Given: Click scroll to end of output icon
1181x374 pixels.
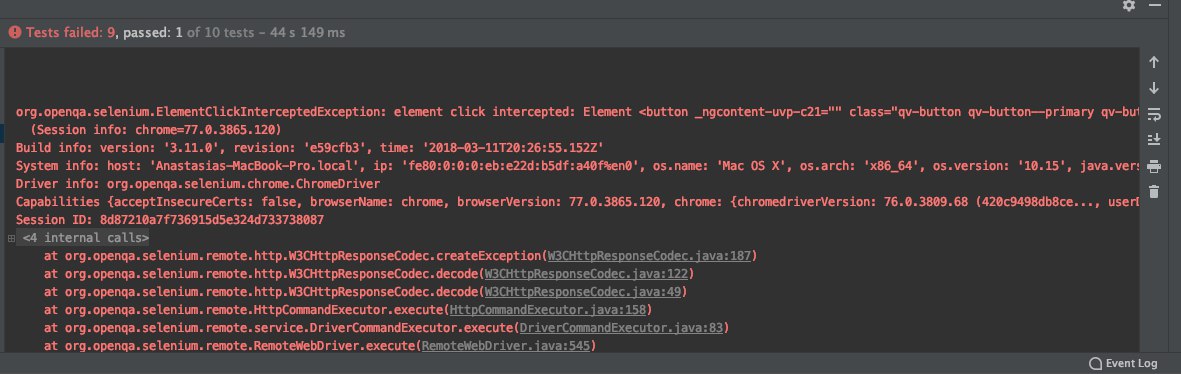Looking at the screenshot, I should (1153, 139).
